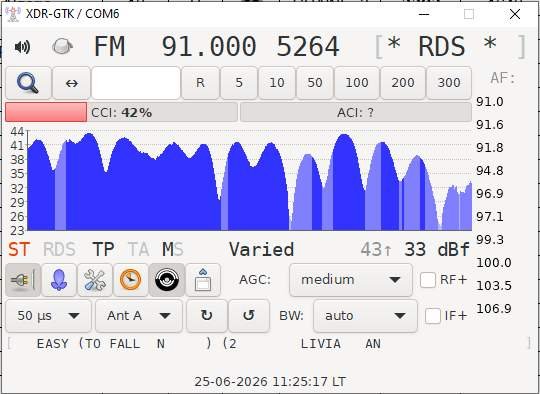Toggle the ST stereo indicator
Image resolution: width=540 pixels, height=394 pixels.
tap(19, 249)
